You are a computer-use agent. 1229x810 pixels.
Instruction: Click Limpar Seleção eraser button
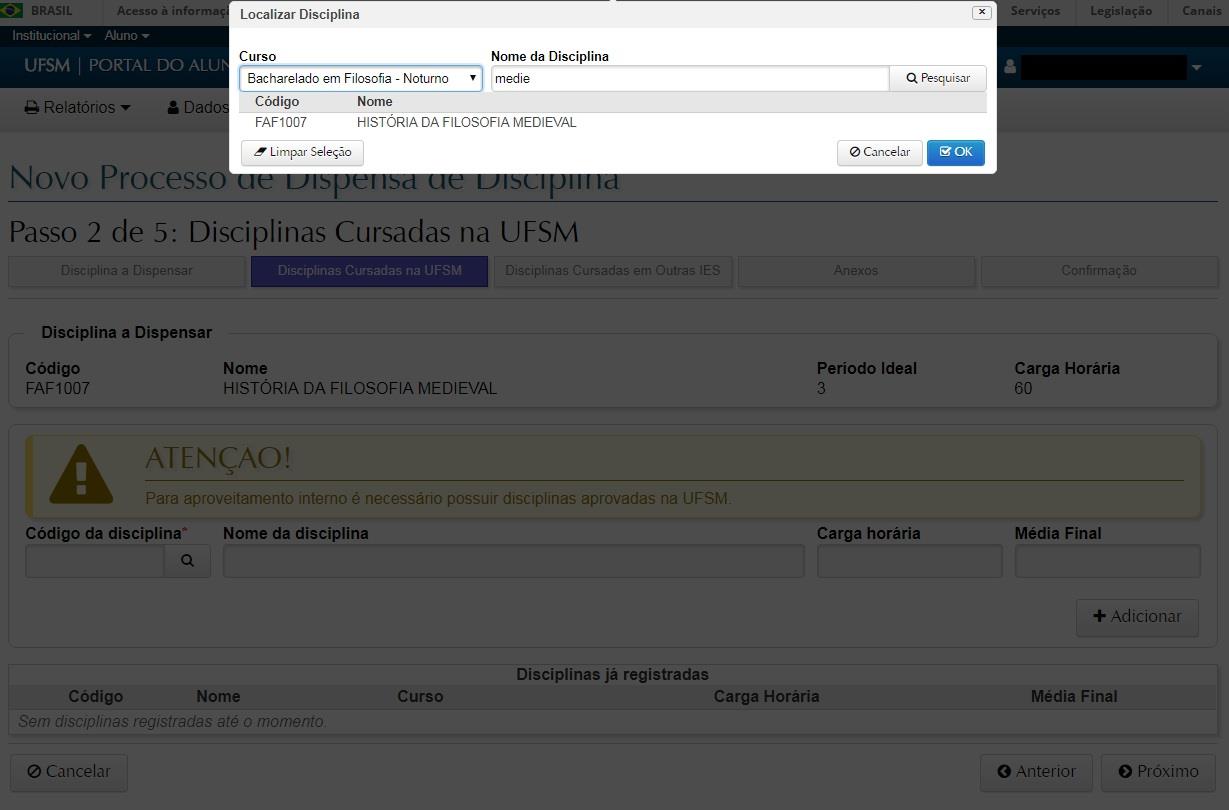click(302, 152)
